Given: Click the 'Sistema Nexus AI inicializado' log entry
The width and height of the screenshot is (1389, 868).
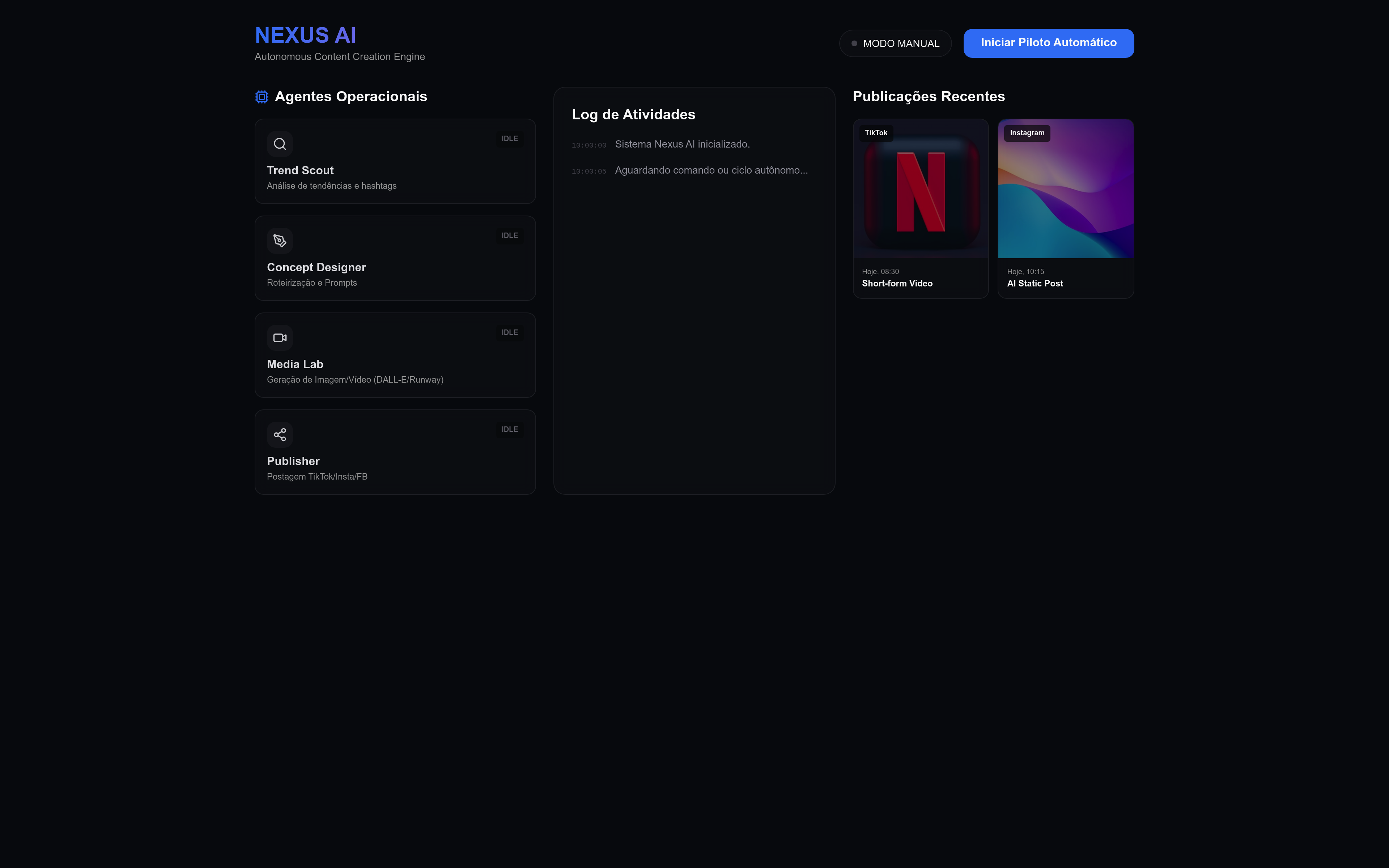Looking at the screenshot, I should coord(682,145).
